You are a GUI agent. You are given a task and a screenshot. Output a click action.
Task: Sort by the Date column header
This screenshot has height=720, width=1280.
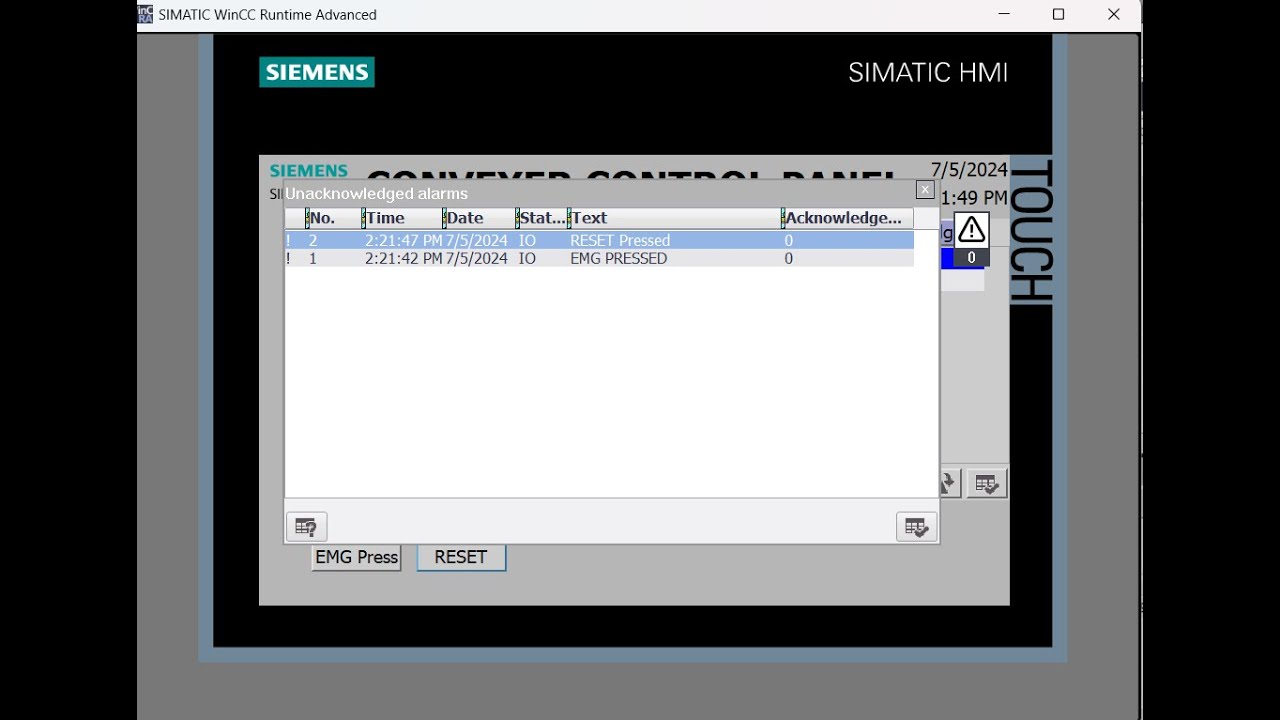point(479,218)
